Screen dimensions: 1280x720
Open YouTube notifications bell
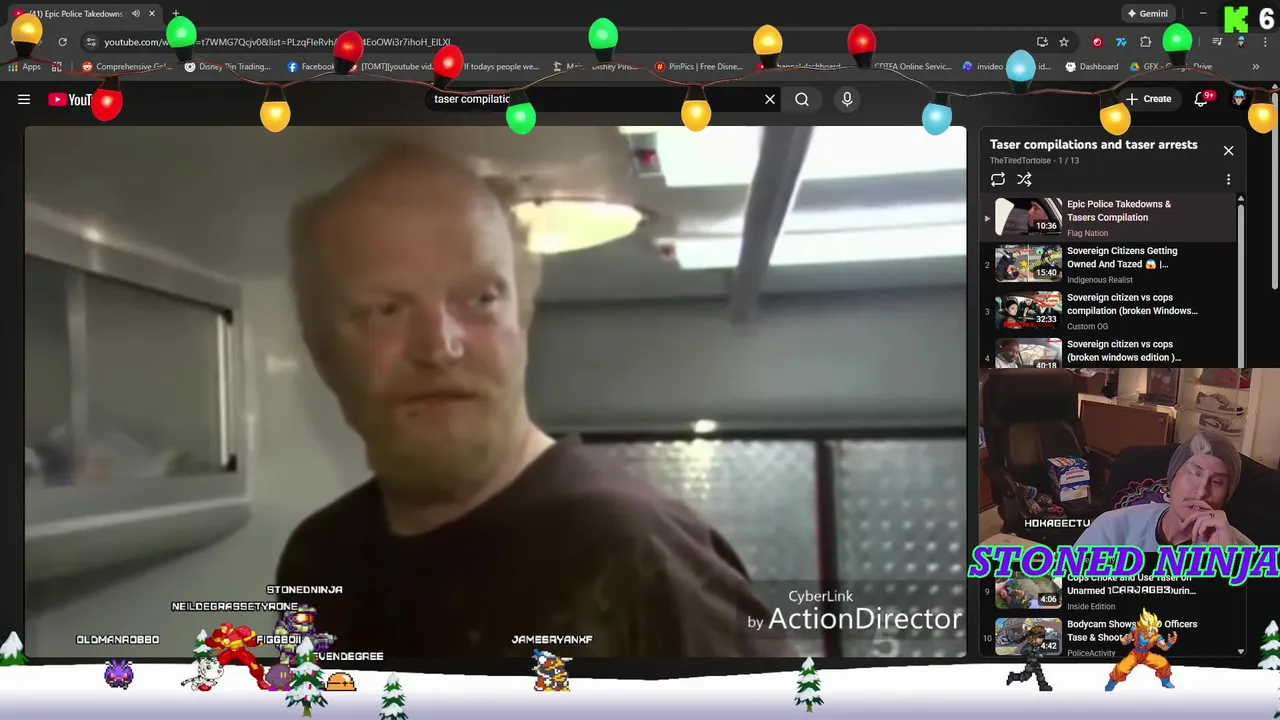(x=1203, y=99)
